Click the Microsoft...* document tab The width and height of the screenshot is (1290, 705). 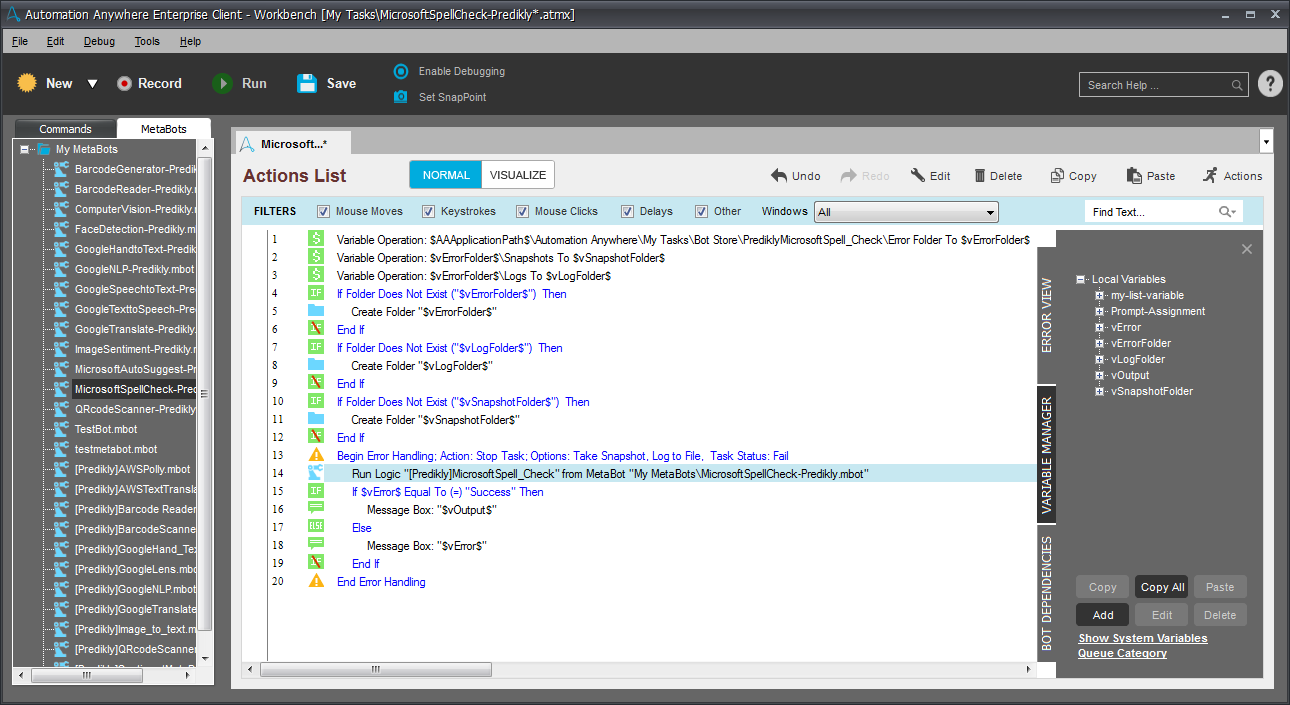click(x=294, y=144)
